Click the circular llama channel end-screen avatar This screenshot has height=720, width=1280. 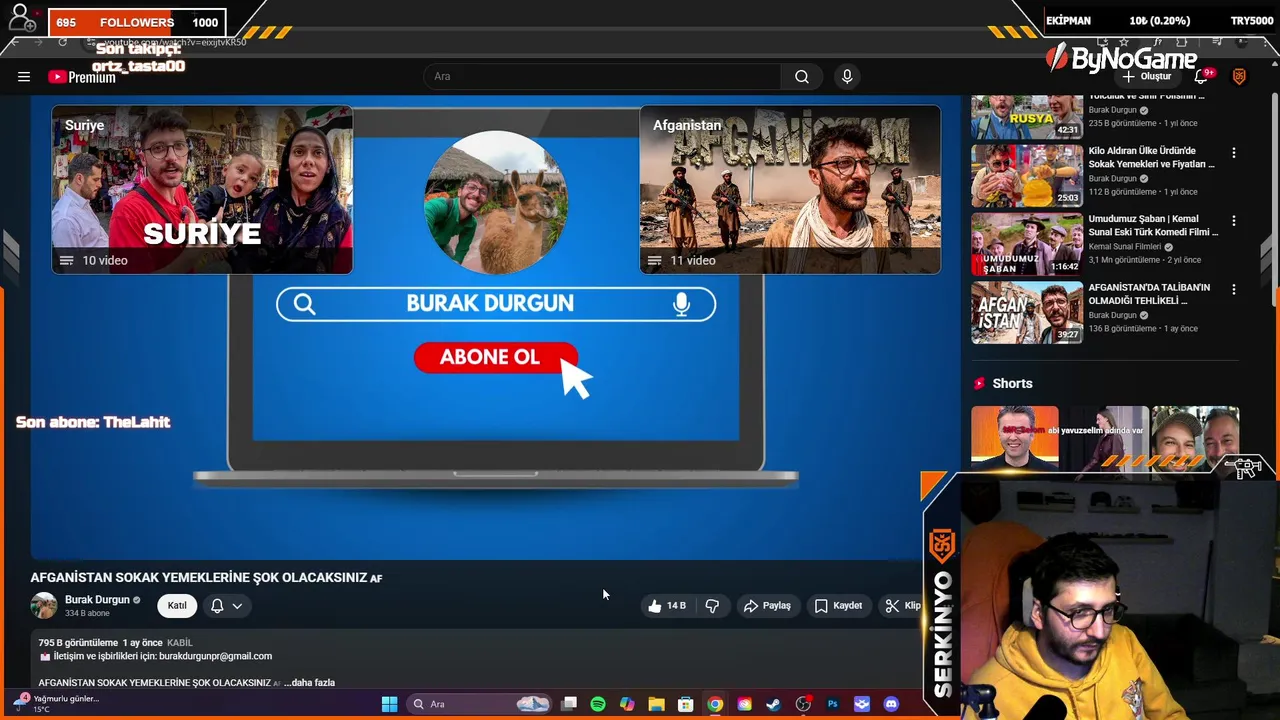pos(496,202)
